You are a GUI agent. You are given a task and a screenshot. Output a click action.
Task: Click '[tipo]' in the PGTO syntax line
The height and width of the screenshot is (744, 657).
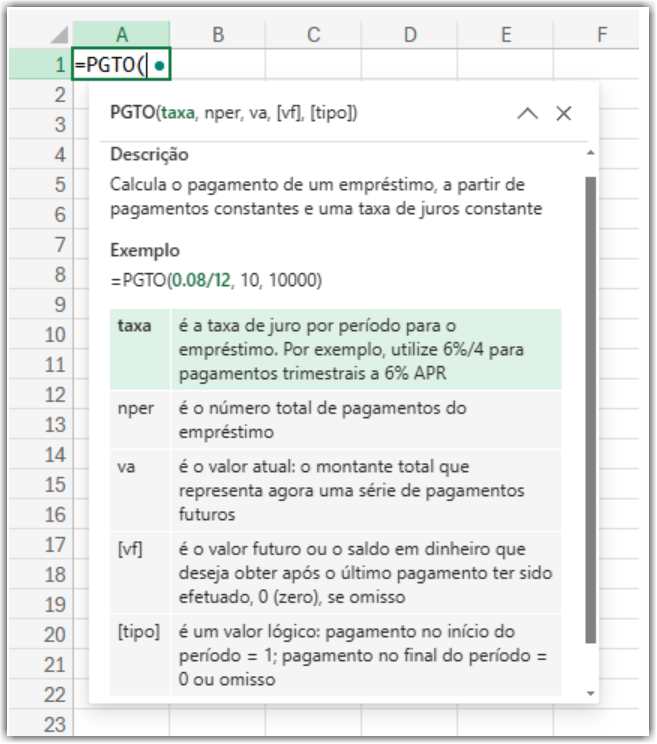[331, 113]
